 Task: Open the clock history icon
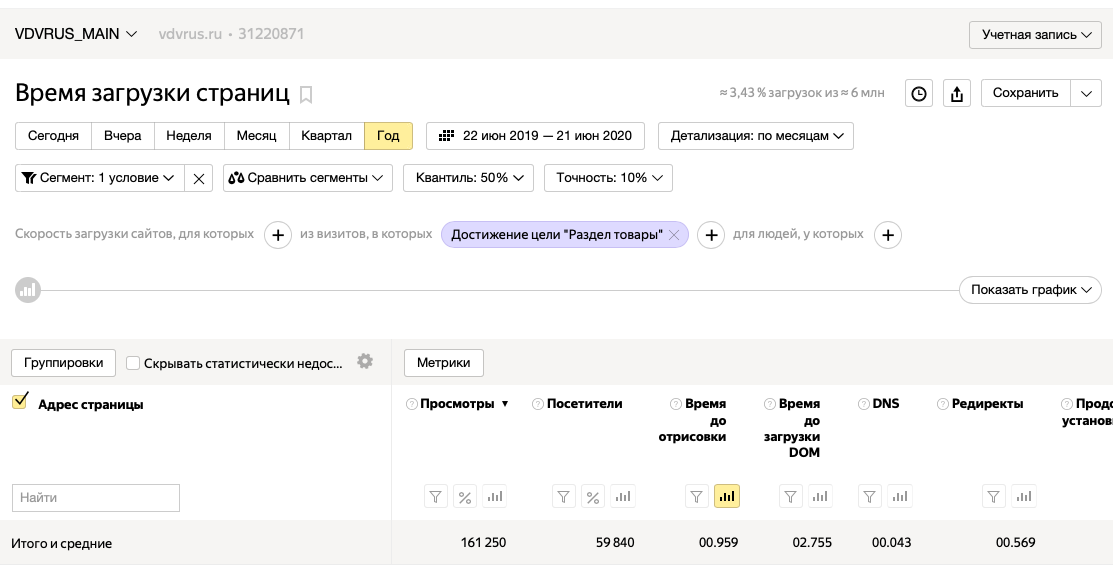pyautogui.click(x=919, y=93)
